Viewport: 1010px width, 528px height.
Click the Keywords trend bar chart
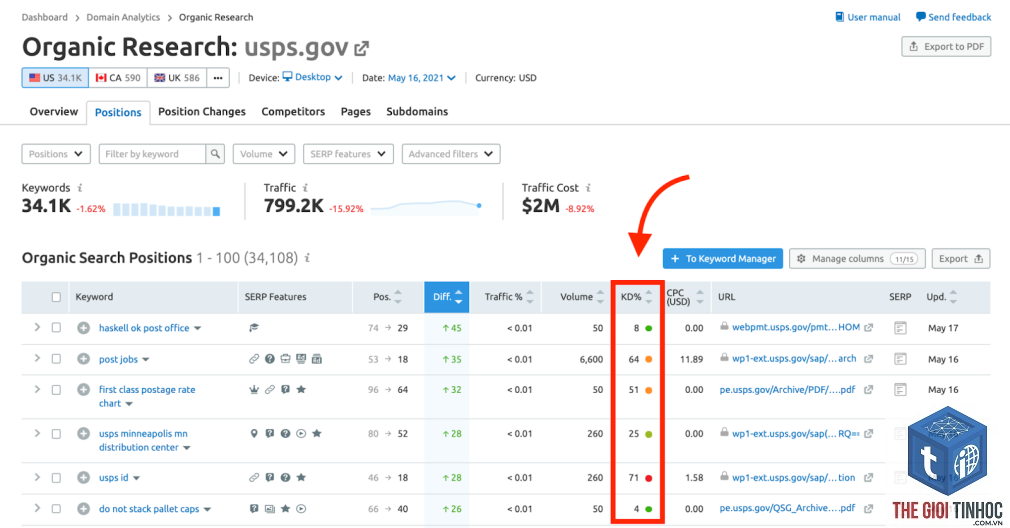tap(167, 209)
